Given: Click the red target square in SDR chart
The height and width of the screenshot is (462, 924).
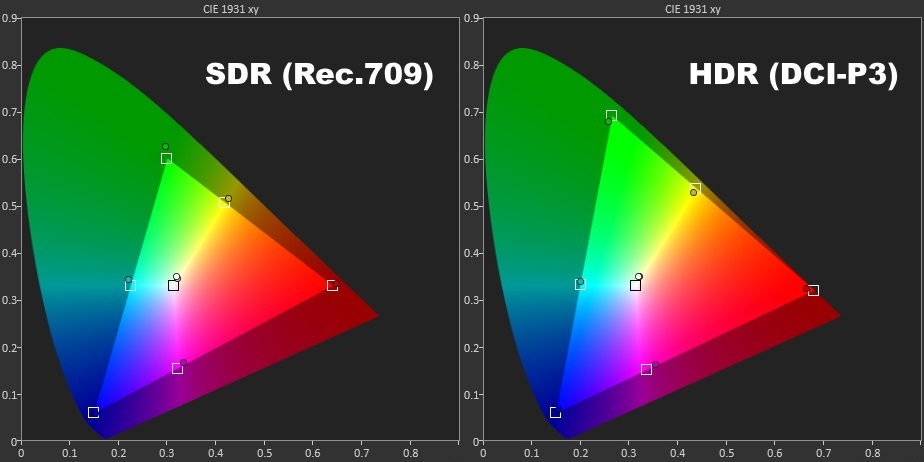Looking at the screenshot, I should coord(332,286).
